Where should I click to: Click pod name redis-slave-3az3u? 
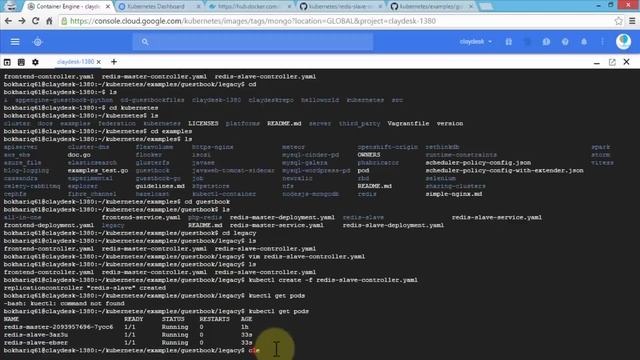point(36,335)
